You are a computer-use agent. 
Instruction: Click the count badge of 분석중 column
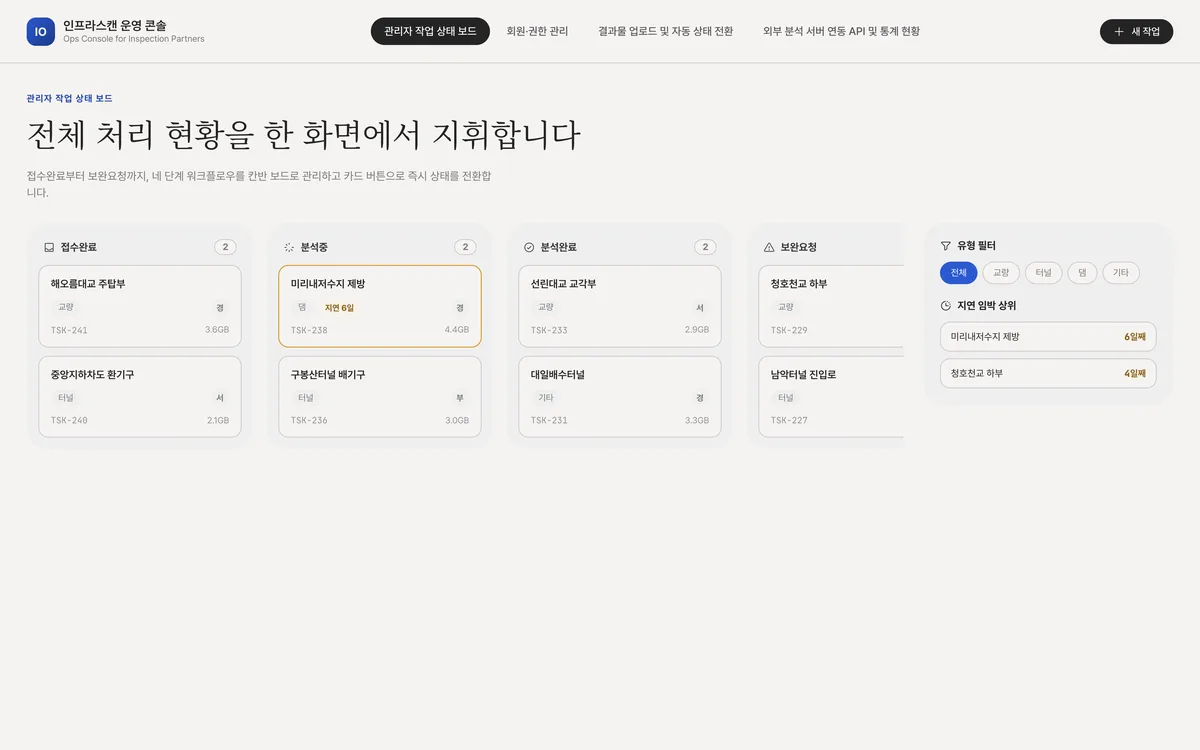pyautogui.click(x=465, y=247)
